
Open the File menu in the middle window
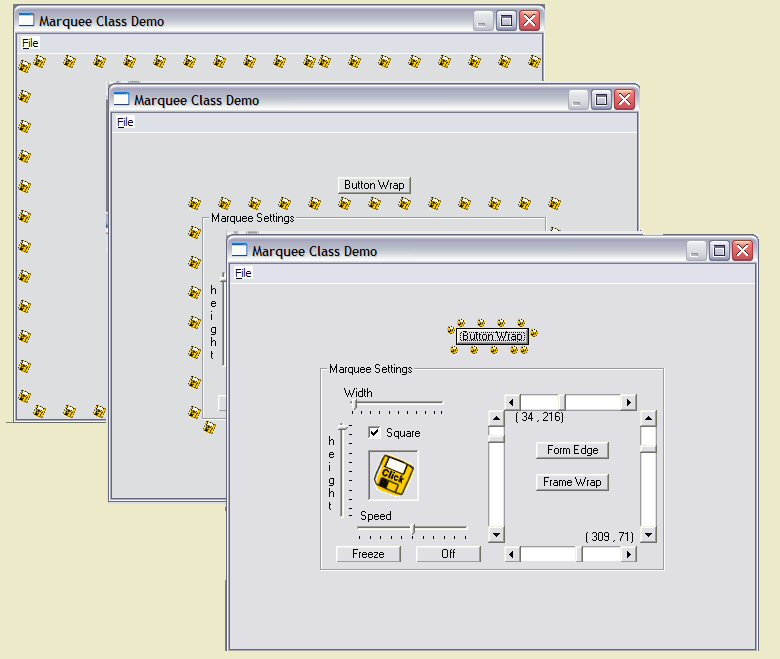(125, 122)
